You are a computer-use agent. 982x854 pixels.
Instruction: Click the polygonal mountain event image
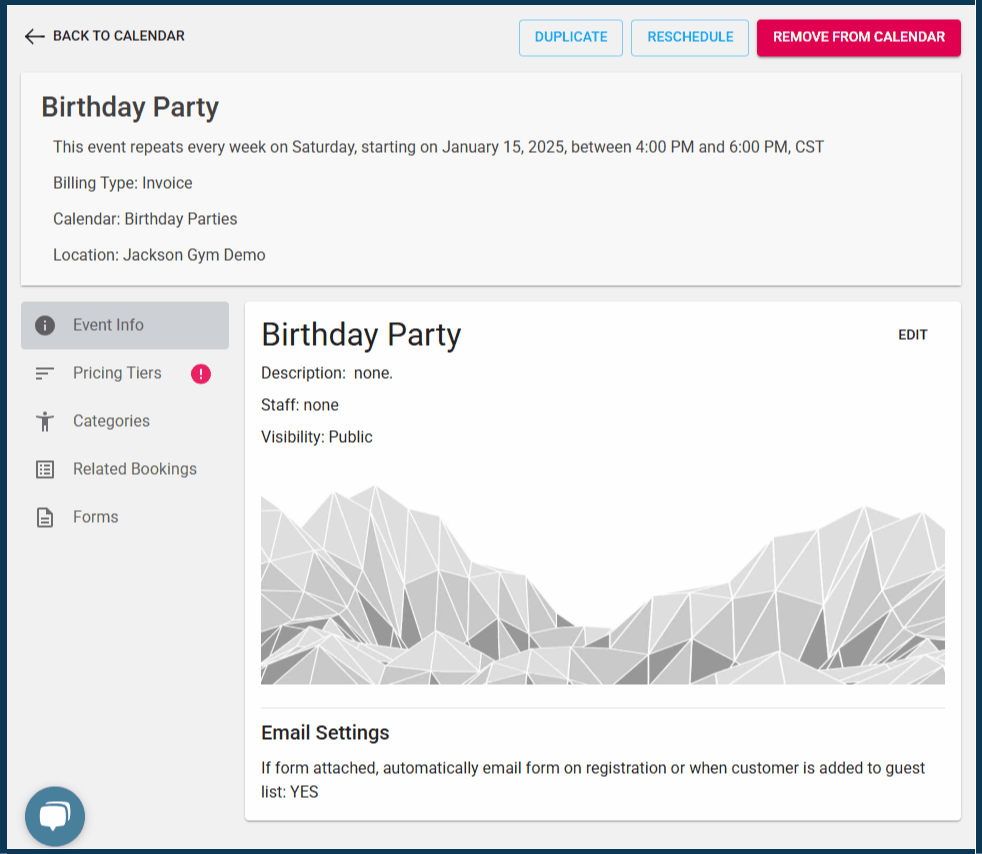click(602, 583)
